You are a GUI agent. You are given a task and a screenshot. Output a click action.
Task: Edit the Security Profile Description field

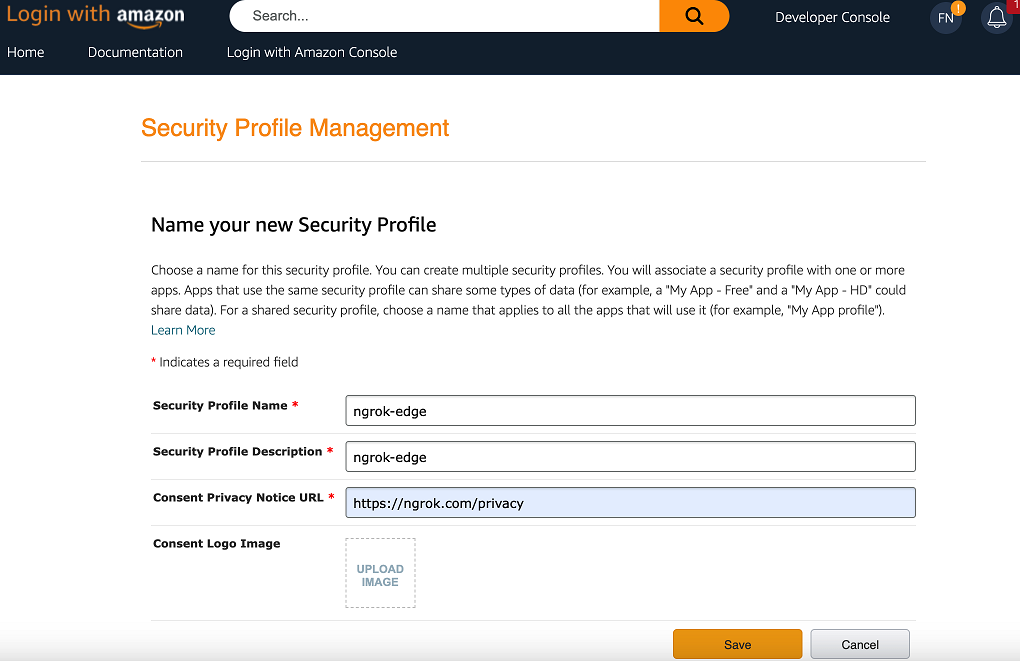[630, 457]
